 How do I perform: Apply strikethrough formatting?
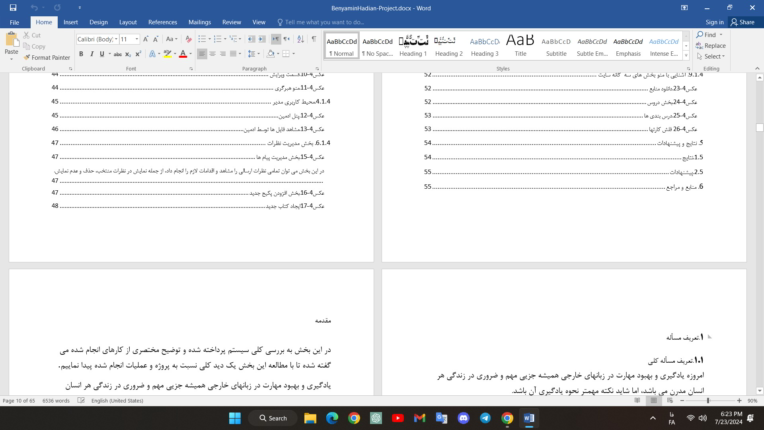tap(117, 54)
